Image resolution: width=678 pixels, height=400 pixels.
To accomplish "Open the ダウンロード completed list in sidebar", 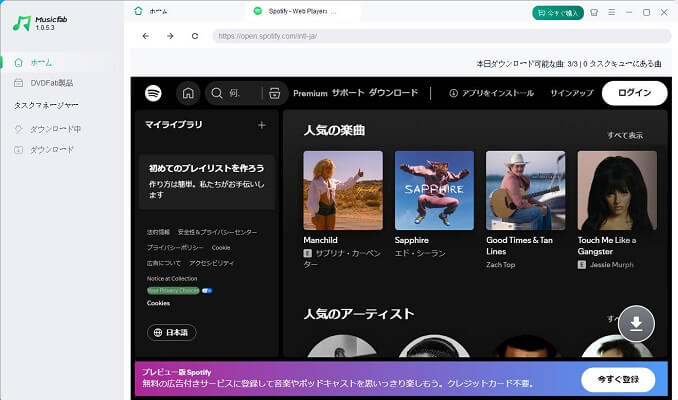I will 44,150.
